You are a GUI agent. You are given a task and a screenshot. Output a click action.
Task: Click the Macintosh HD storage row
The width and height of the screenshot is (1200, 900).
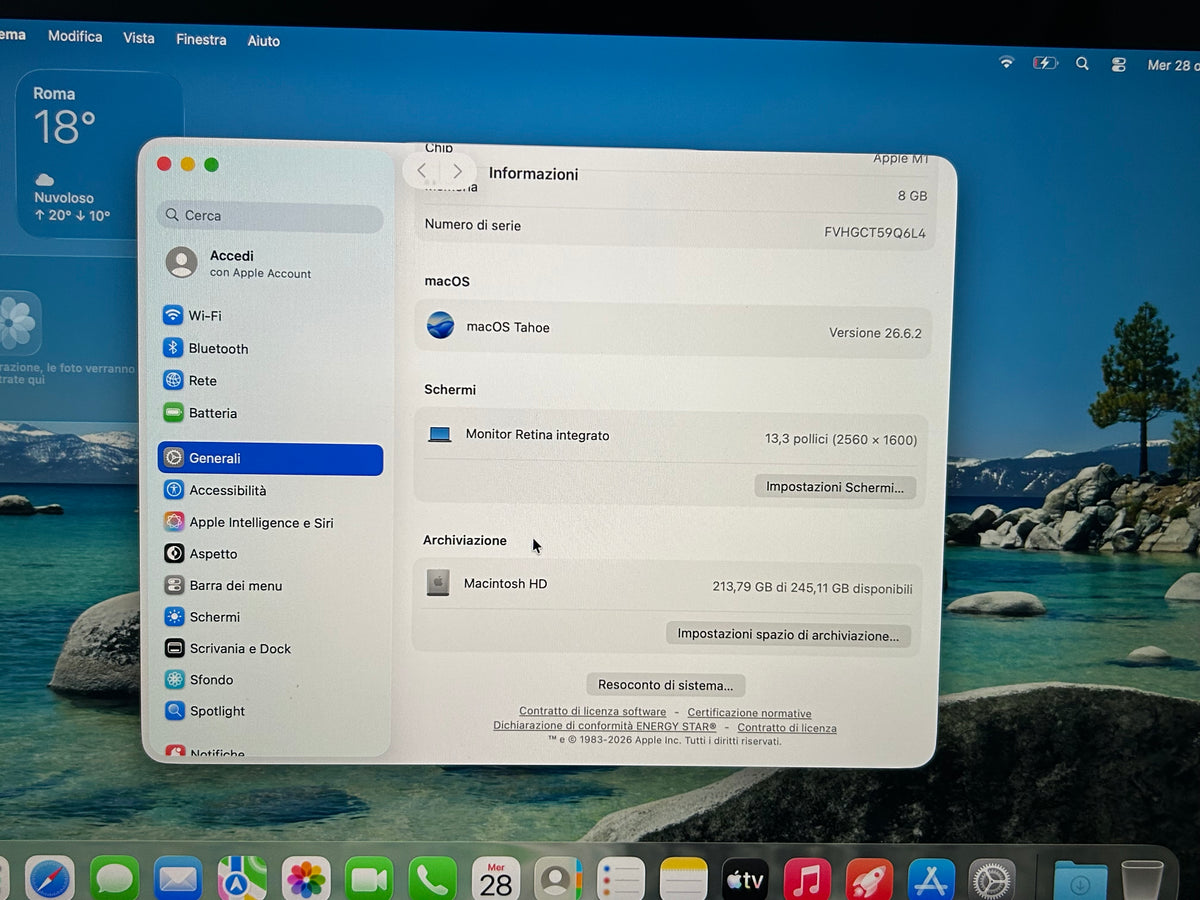667,586
